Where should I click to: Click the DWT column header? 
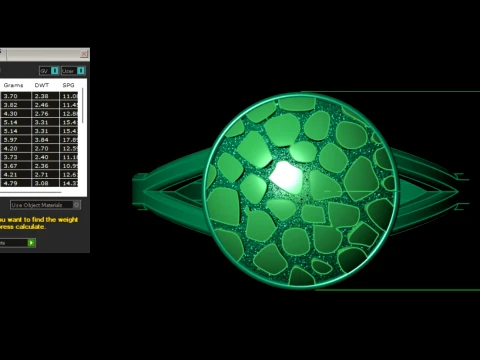tap(42, 85)
